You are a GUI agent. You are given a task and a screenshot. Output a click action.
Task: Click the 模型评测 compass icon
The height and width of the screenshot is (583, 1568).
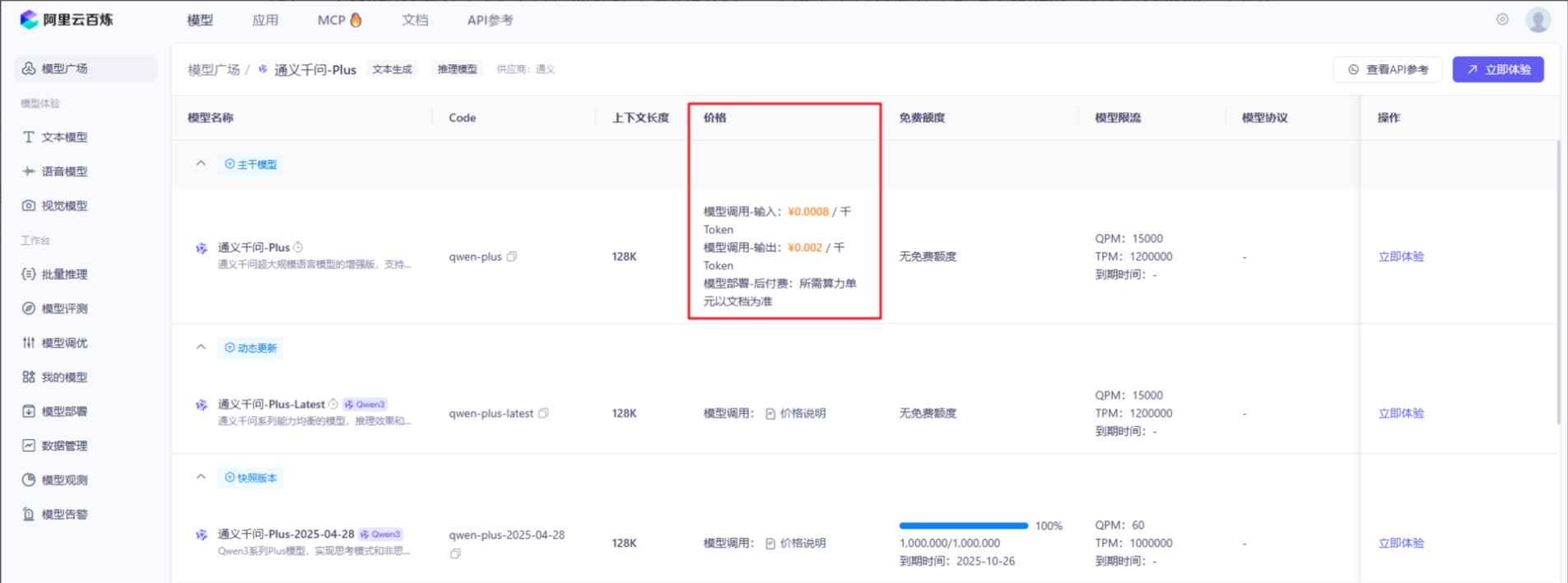(x=29, y=309)
